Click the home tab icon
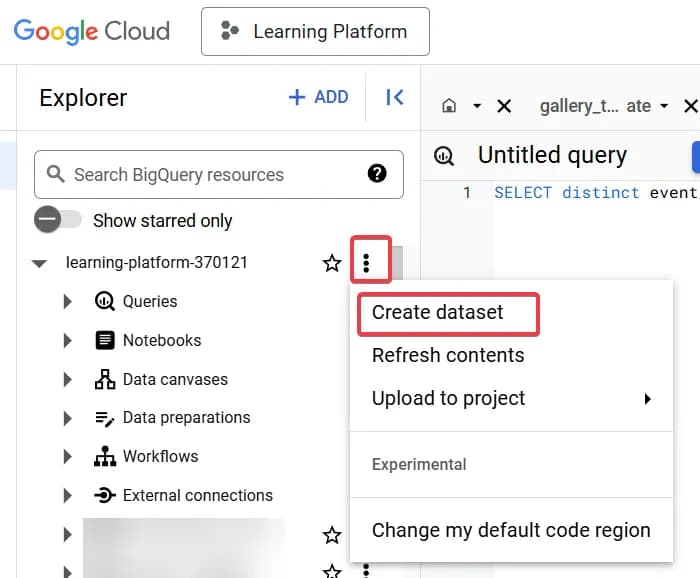Screen dimensions: 700x578 click(449, 106)
